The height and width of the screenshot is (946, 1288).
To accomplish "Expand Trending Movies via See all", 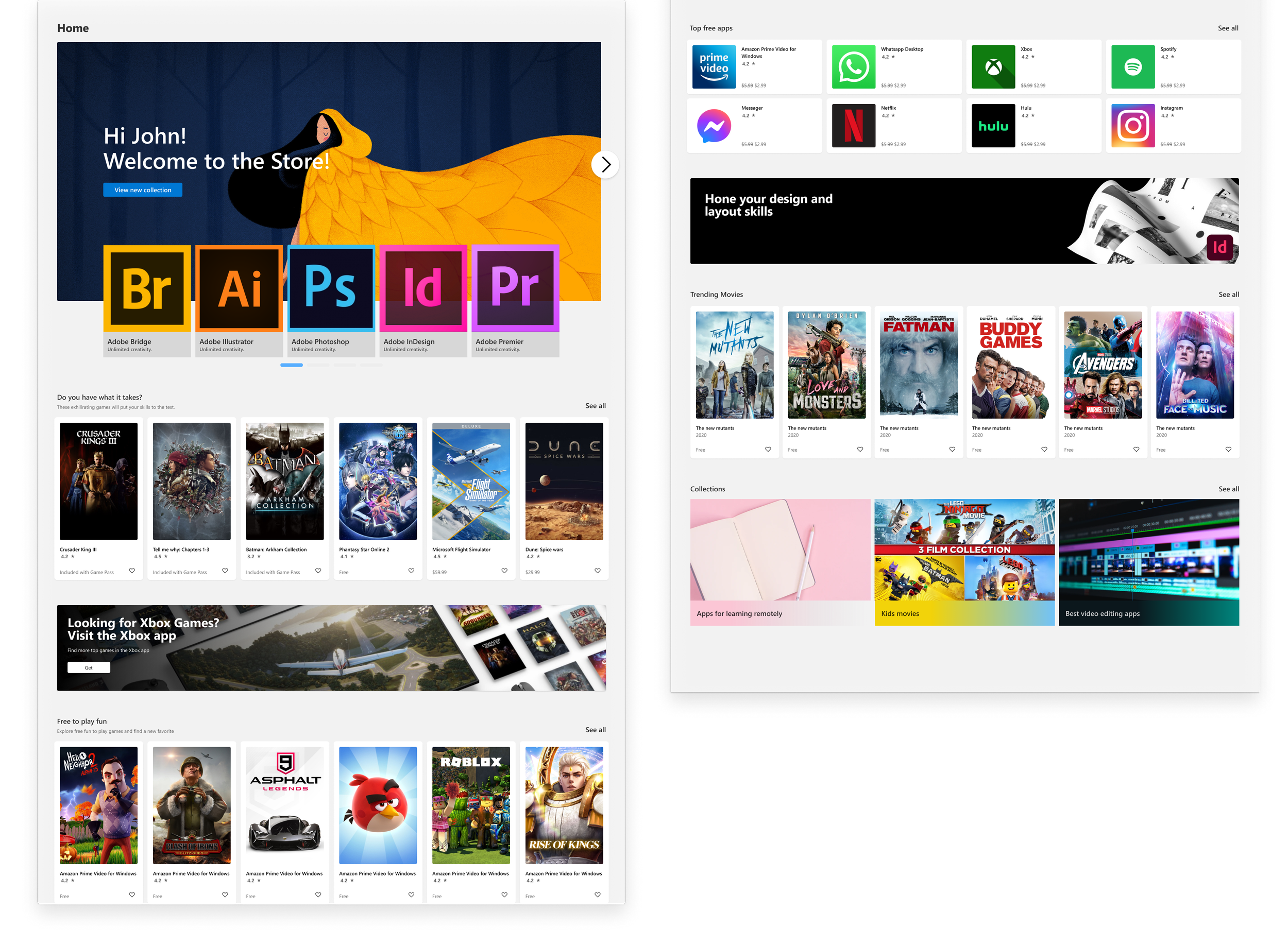I will [1228, 295].
